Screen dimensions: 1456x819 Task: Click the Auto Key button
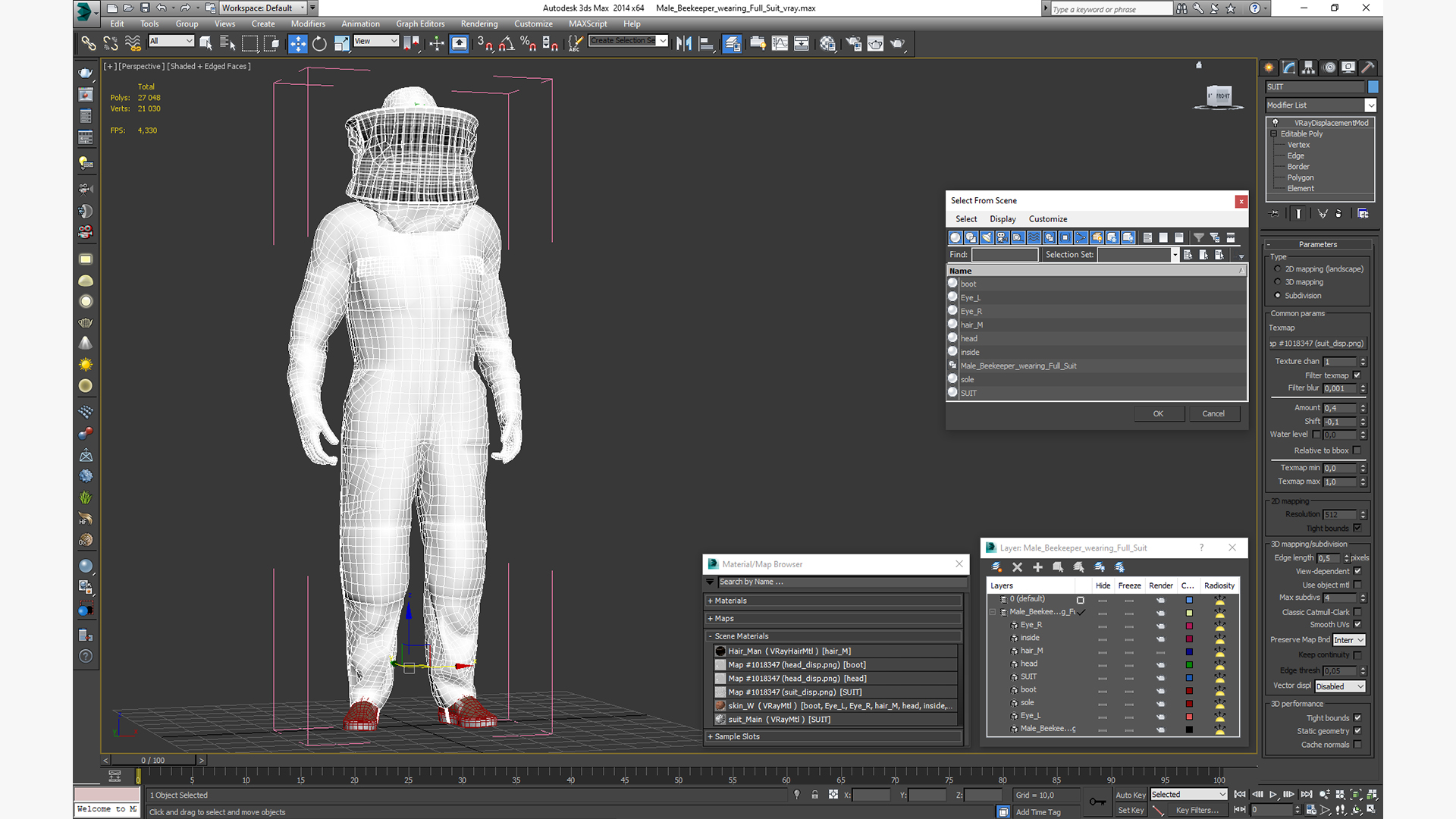pos(1131,795)
